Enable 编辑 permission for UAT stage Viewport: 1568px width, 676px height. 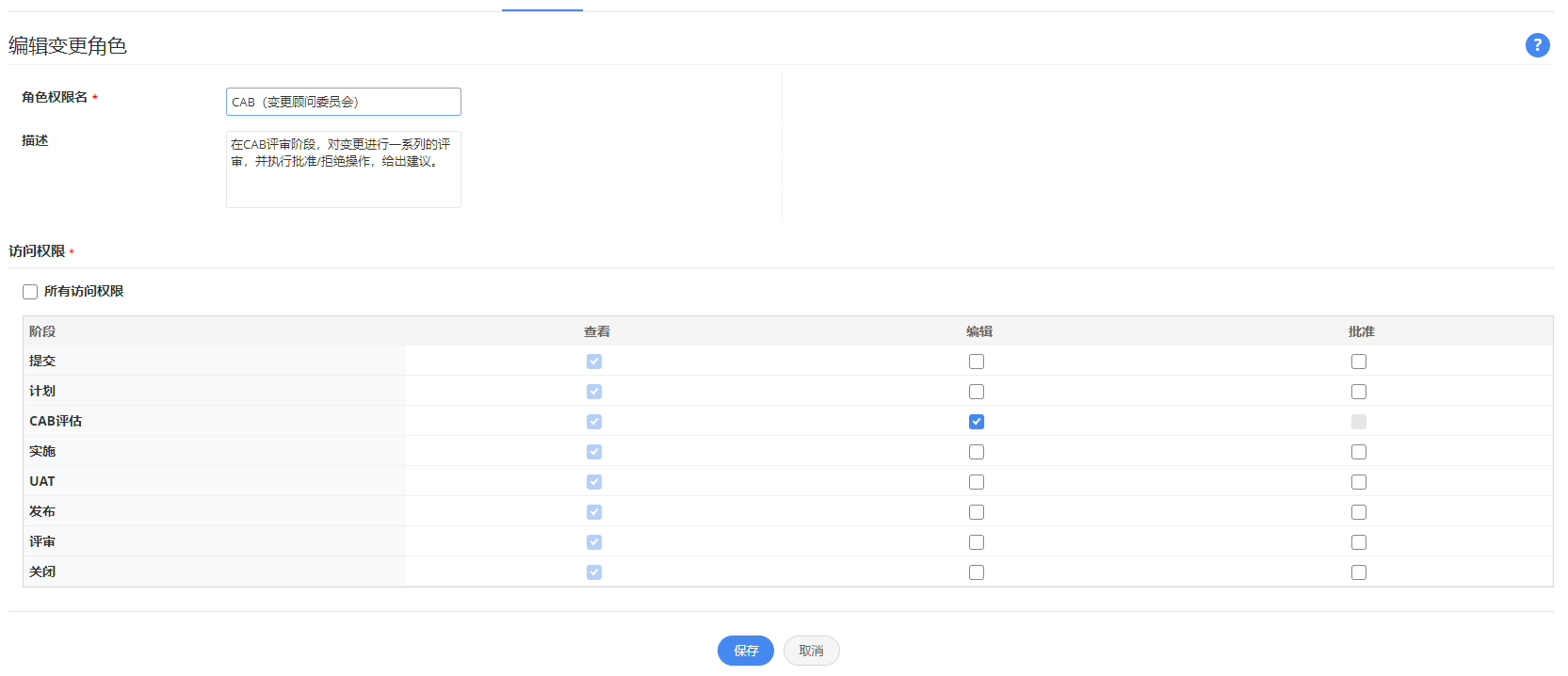pos(977,482)
